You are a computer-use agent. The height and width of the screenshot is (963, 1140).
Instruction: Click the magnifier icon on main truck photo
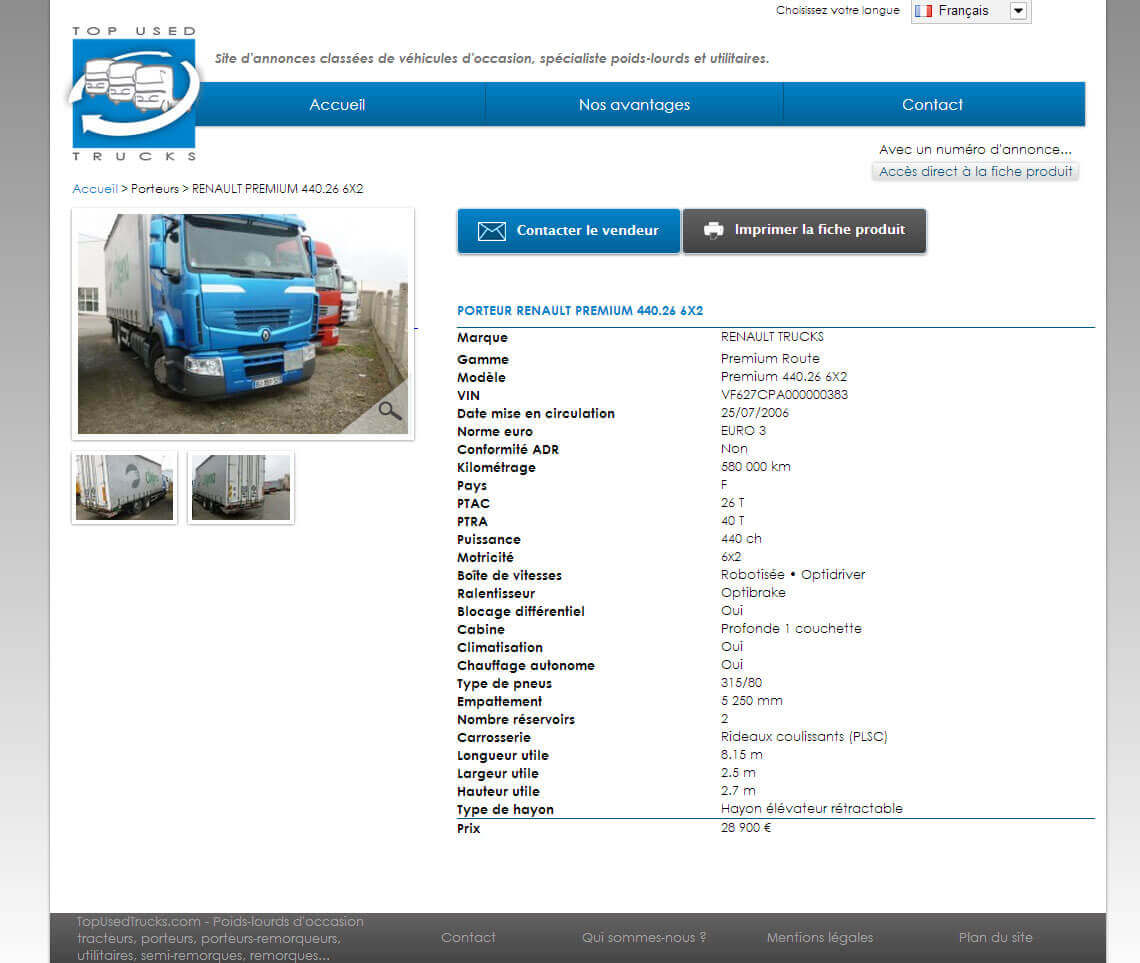(x=390, y=411)
